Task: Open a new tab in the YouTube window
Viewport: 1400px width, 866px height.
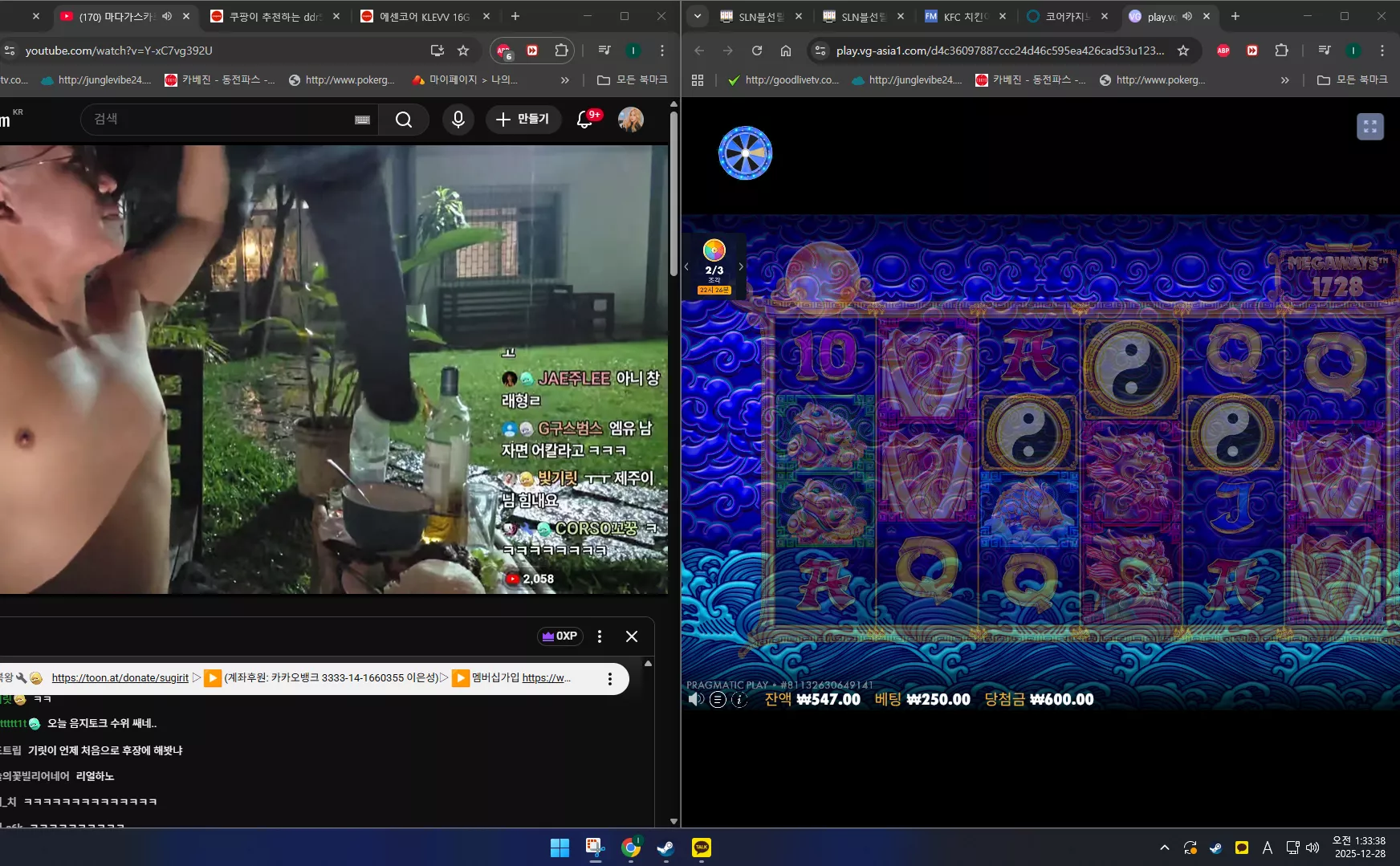Action: click(x=515, y=16)
